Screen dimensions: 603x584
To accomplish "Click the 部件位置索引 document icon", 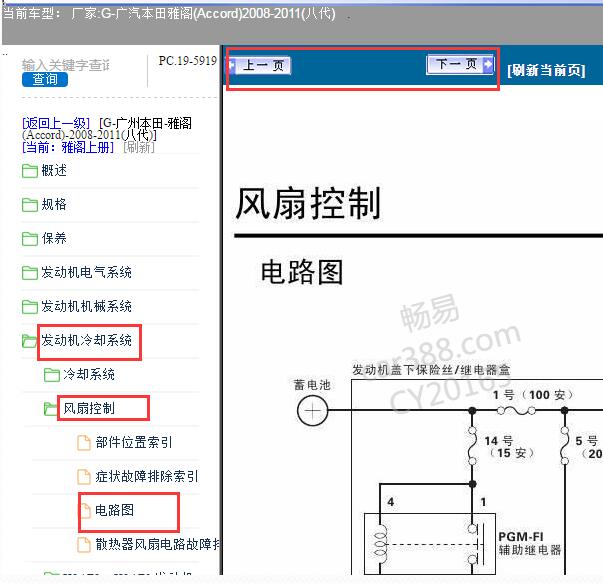I will coord(84,443).
